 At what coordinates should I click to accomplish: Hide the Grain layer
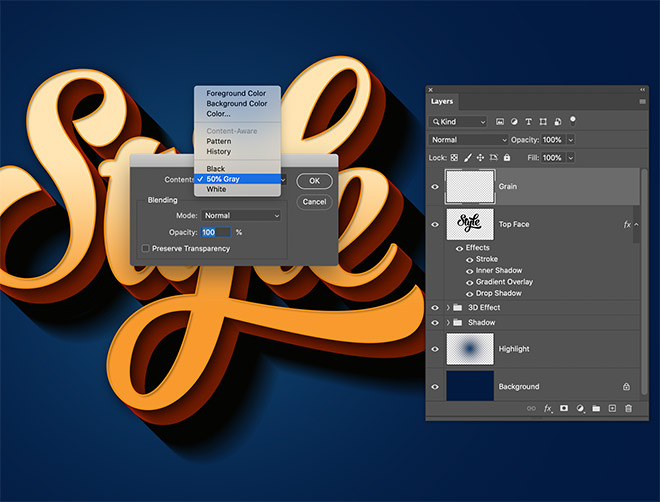coord(435,186)
